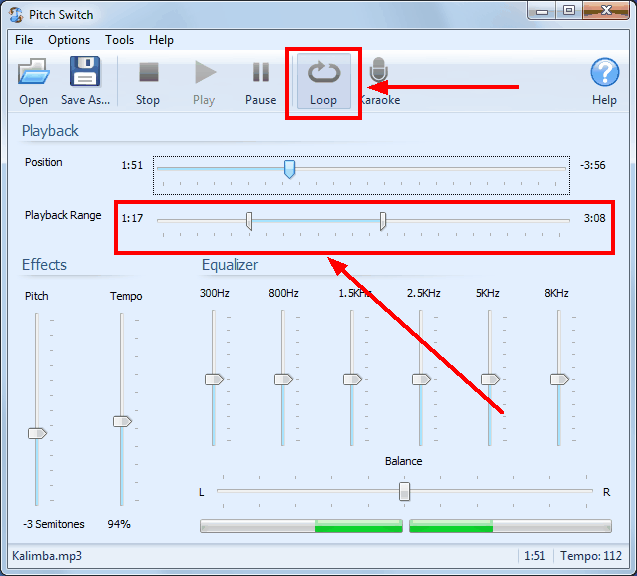Click the Pitch label above its slider
637x576 pixels.
click(37, 296)
